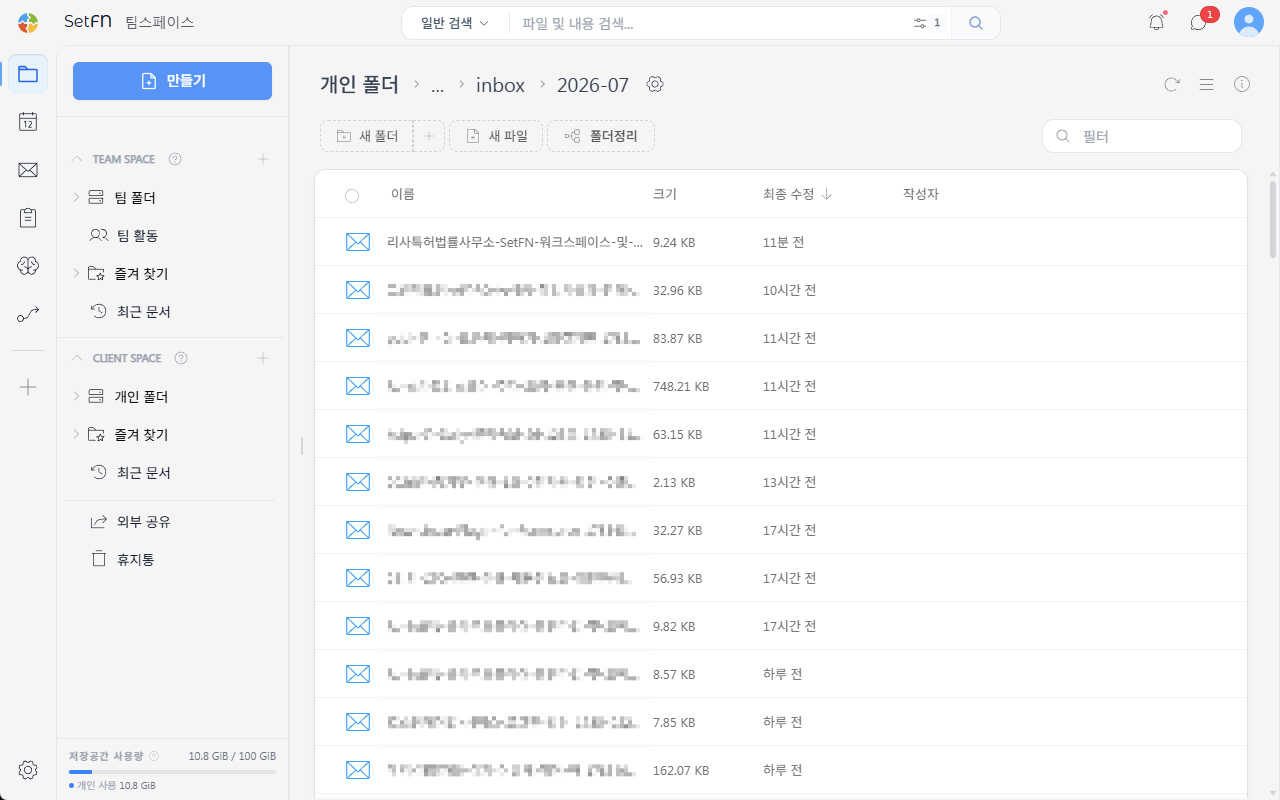Screen dimensions: 1280x800
Task: Expand 즐겨 찾기 under TEAM SPACE
Action: (76, 274)
